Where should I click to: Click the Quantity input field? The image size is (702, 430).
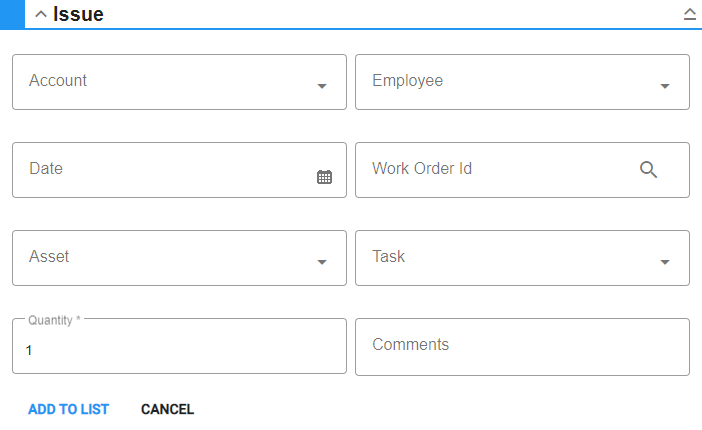180,351
